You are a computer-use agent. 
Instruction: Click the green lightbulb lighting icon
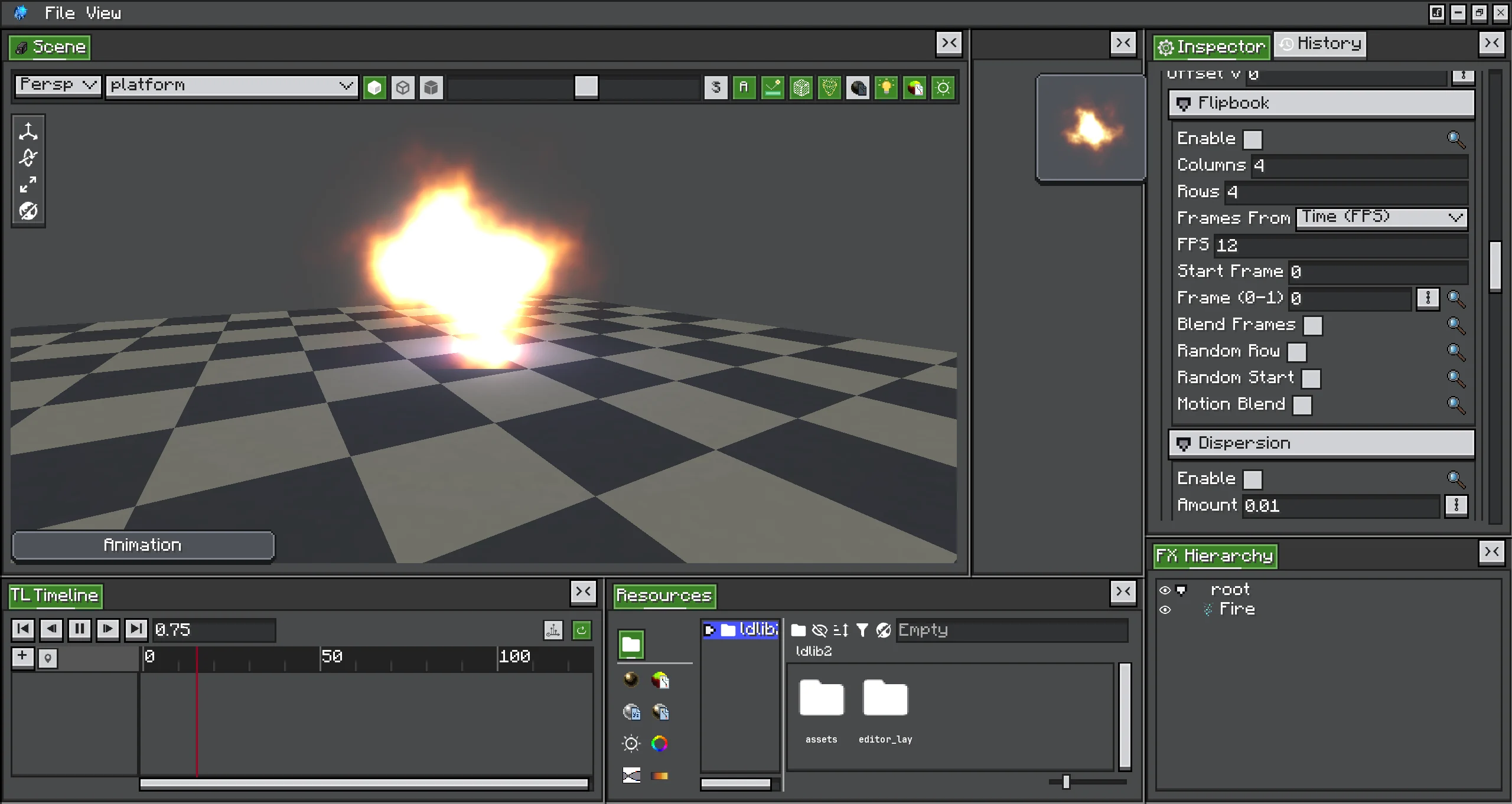(x=886, y=88)
